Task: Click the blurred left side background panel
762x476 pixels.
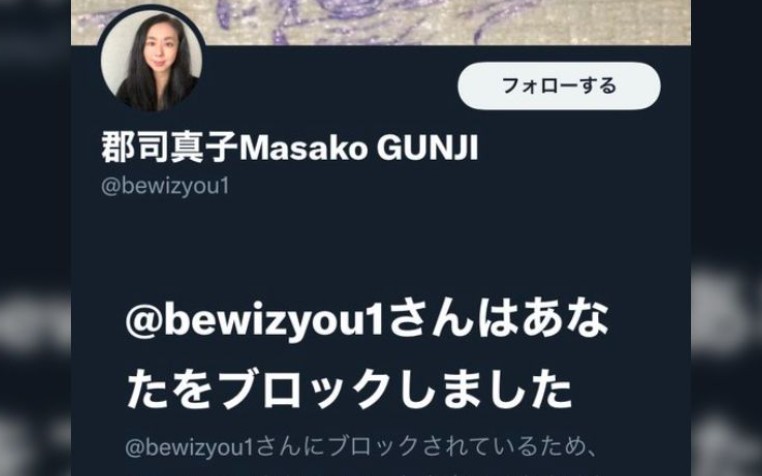Action: (x=35, y=238)
